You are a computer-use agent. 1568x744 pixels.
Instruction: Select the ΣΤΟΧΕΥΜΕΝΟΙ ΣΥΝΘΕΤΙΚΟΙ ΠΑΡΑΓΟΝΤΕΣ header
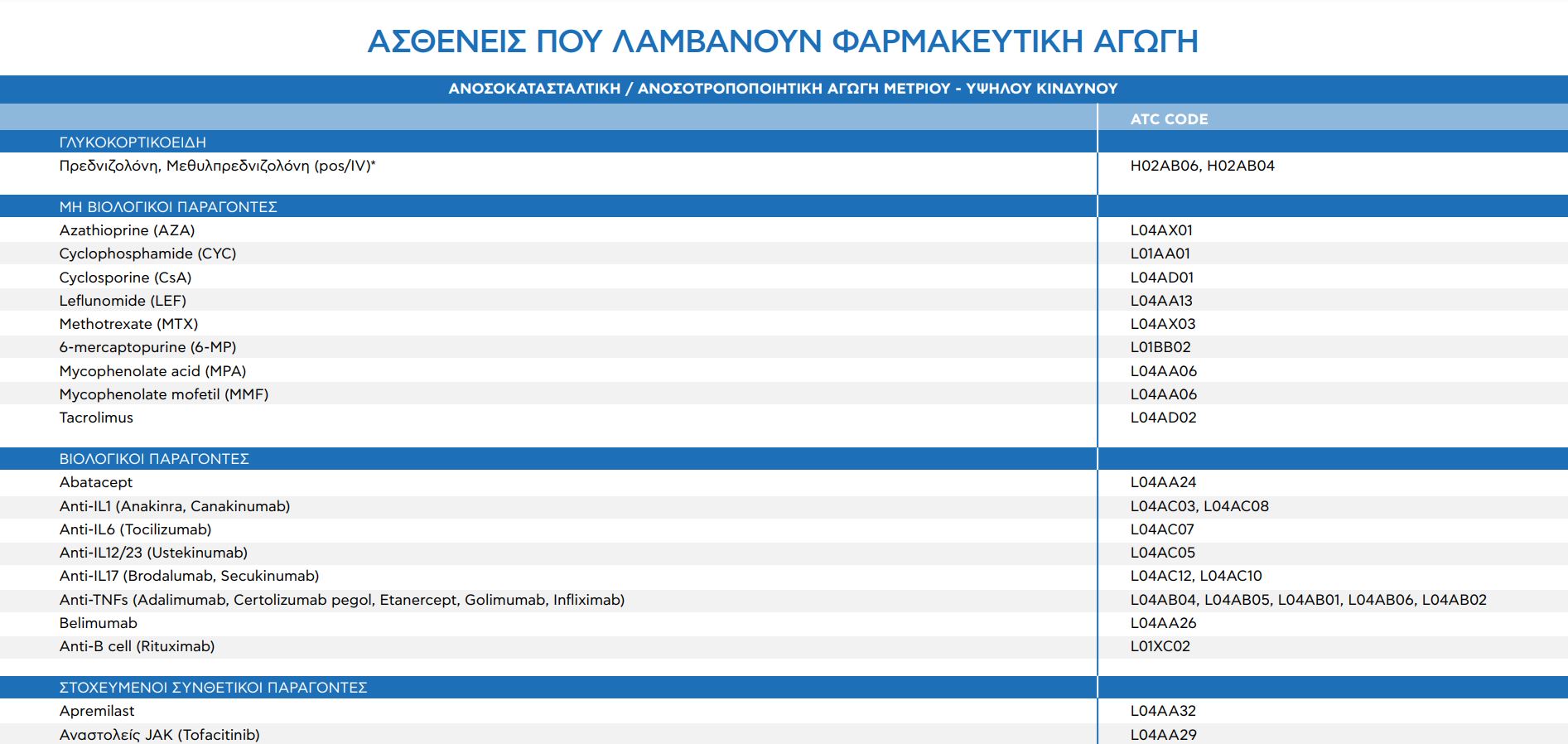[x=213, y=688]
